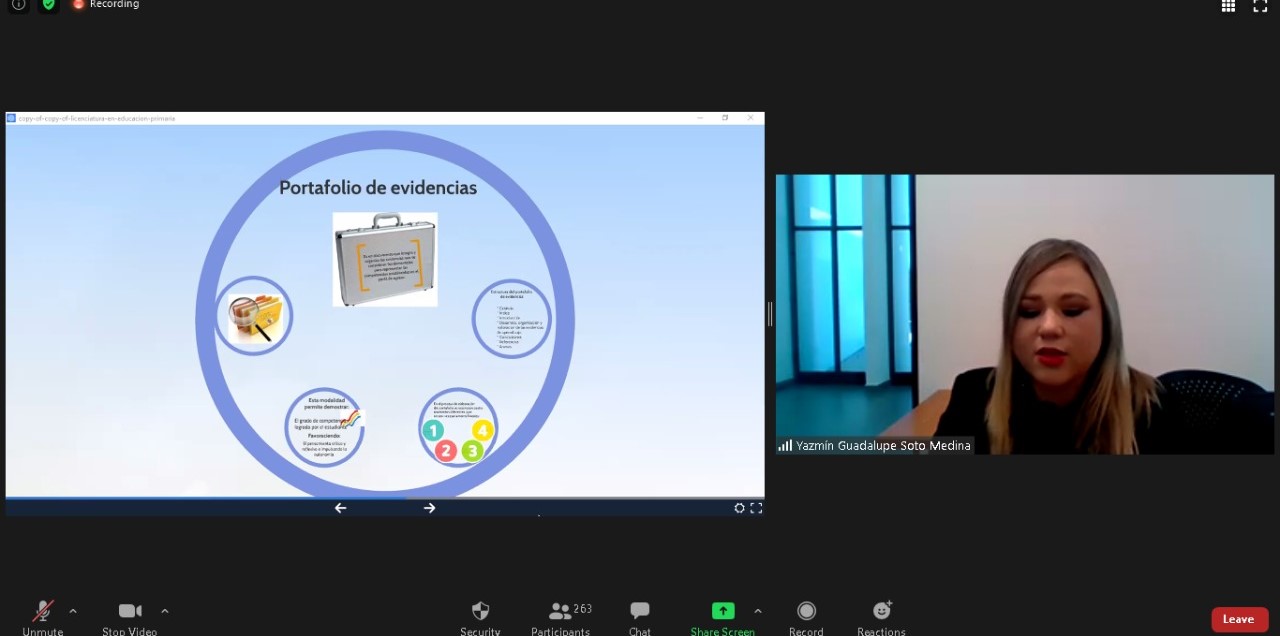This screenshot has width=1280, height=636.
Task: Click the presentation progress bar
Action: [385, 498]
